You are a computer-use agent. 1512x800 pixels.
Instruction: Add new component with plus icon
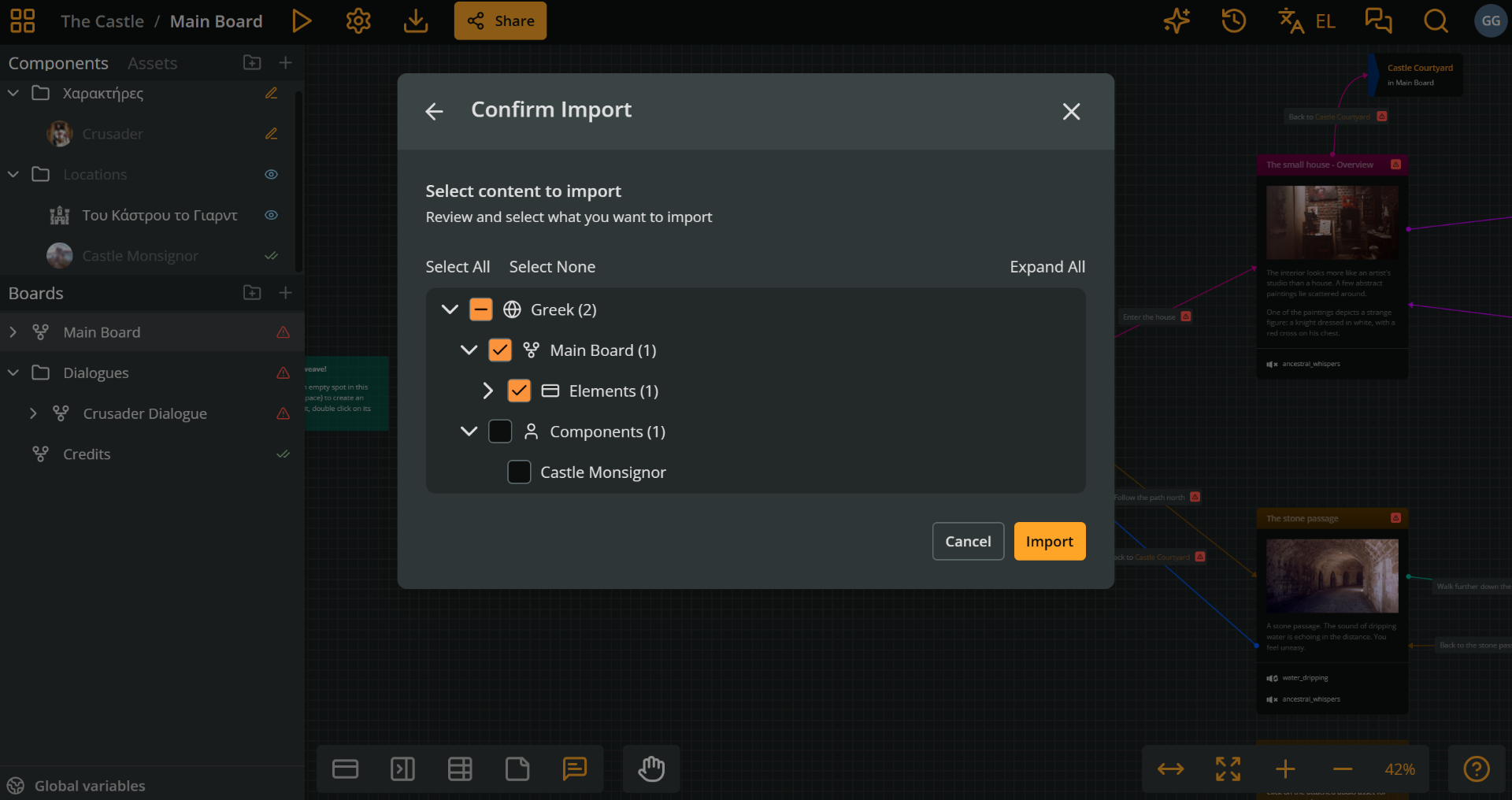click(x=286, y=63)
